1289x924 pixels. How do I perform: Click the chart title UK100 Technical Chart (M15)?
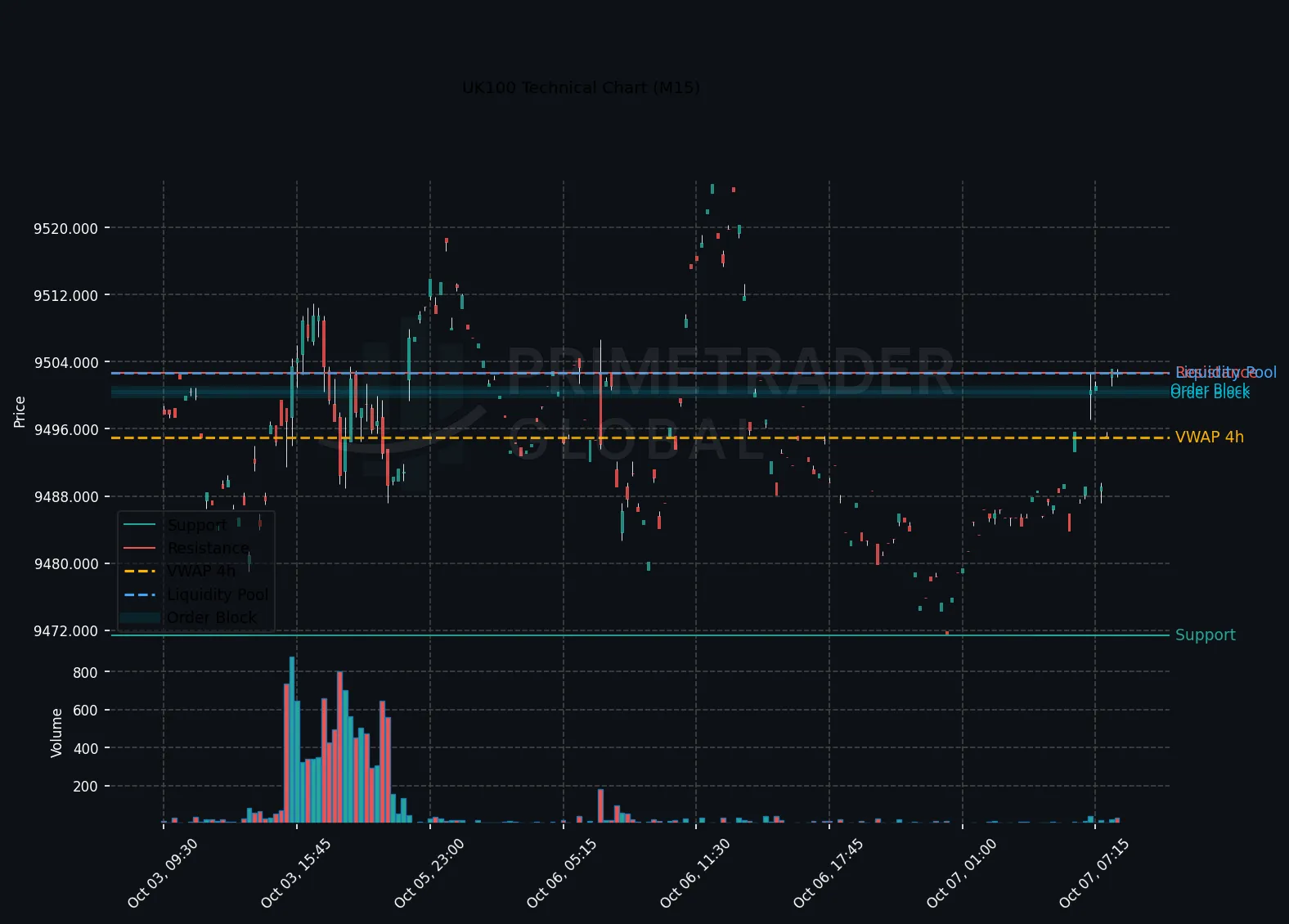(581, 87)
